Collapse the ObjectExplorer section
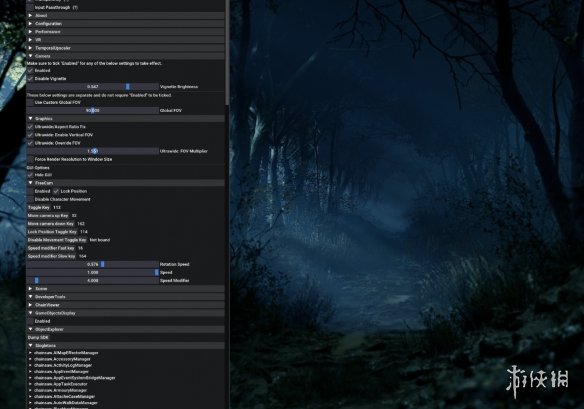 pos(125,329)
